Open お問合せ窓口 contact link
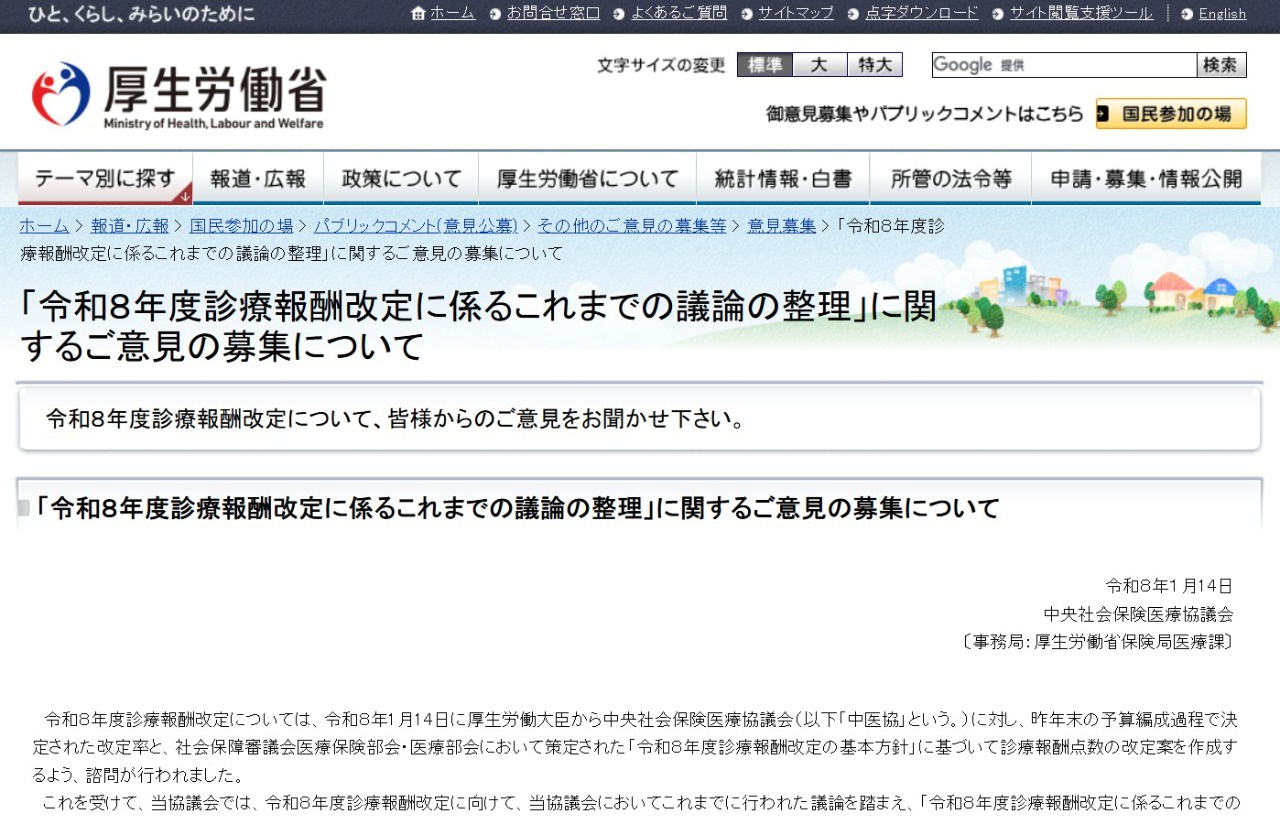 (553, 14)
